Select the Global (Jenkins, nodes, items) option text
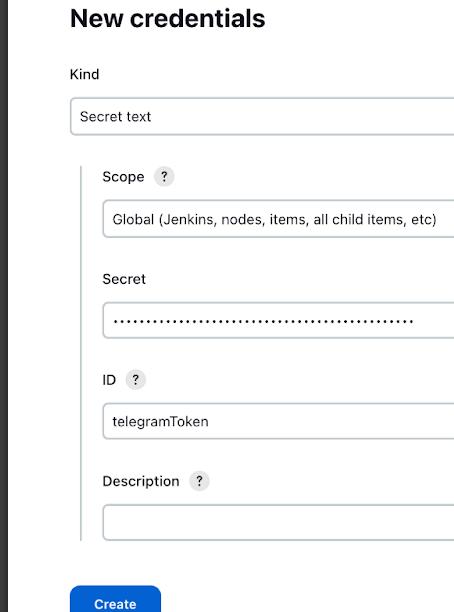This screenshot has width=454, height=612. click(274, 219)
